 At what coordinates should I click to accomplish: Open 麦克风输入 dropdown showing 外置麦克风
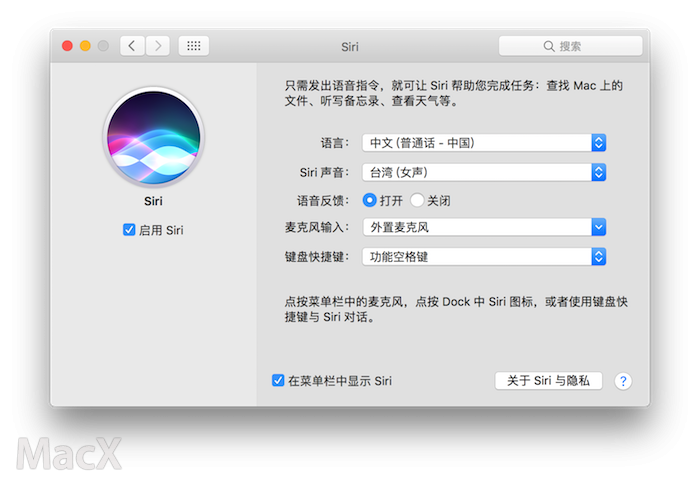(483, 227)
